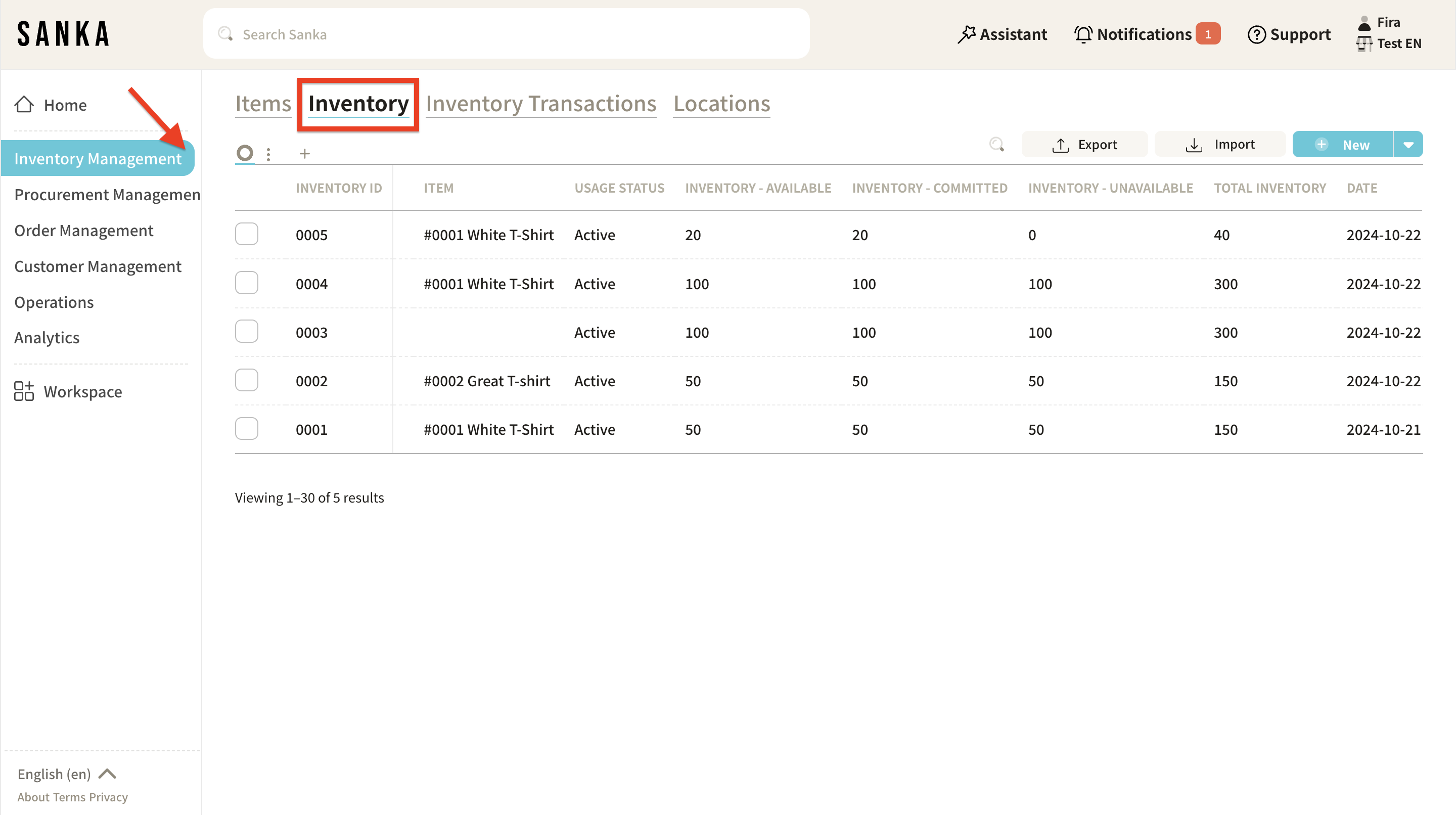This screenshot has height=815, width=1456.
Task: Click the Import button
Action: [1220, 145]
